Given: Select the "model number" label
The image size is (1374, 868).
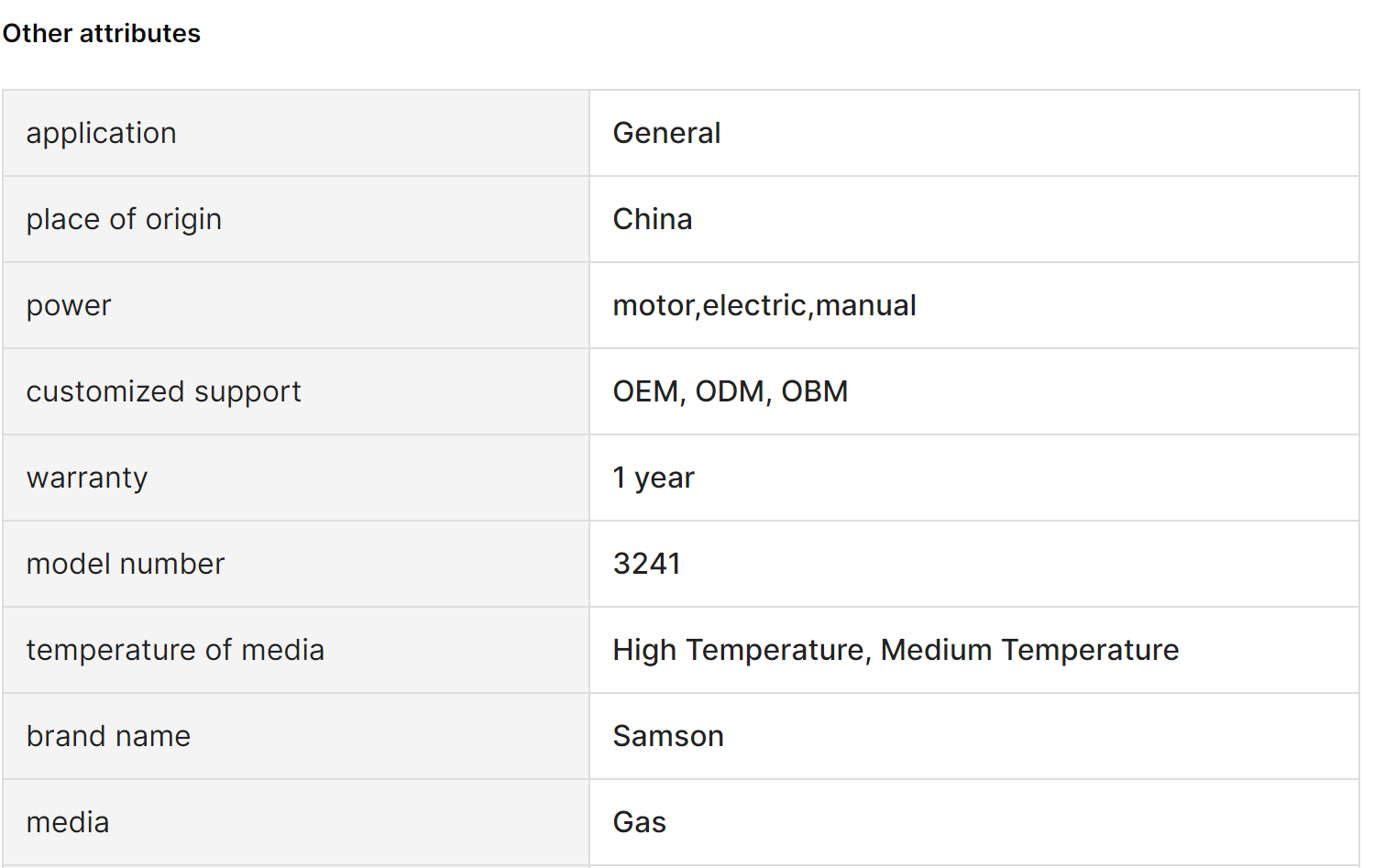Looking at the screenshot, I should 126,565.
